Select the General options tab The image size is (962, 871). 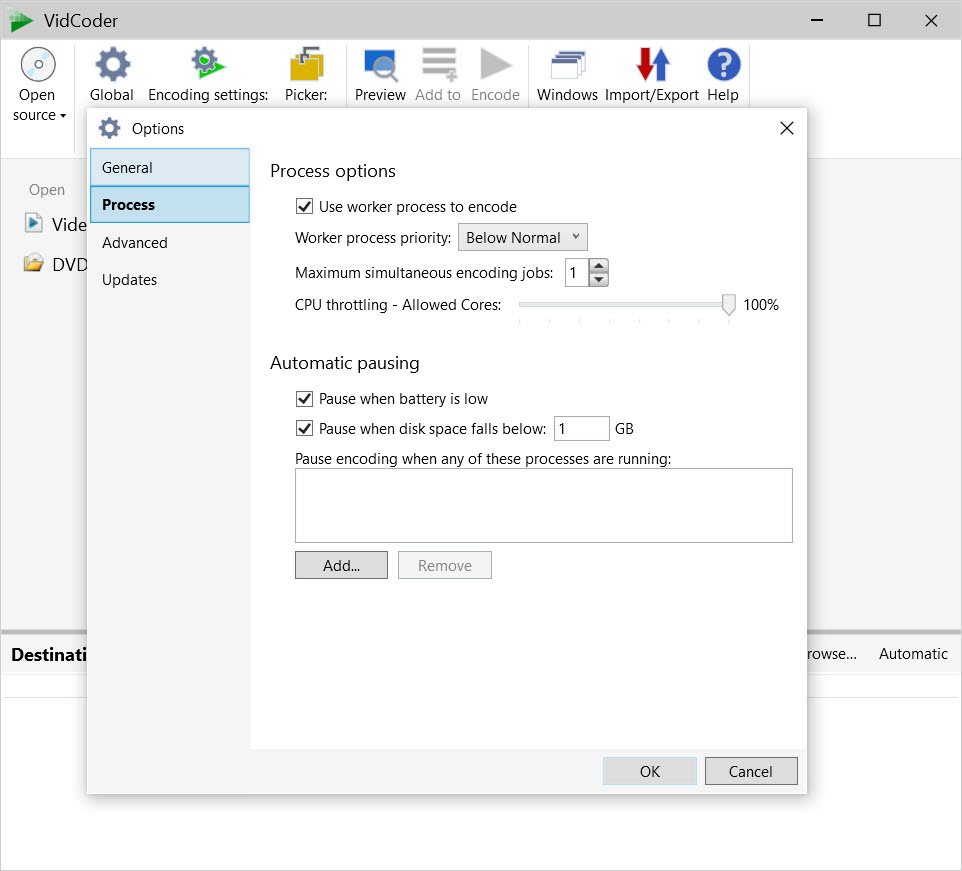tap(170, 167)
